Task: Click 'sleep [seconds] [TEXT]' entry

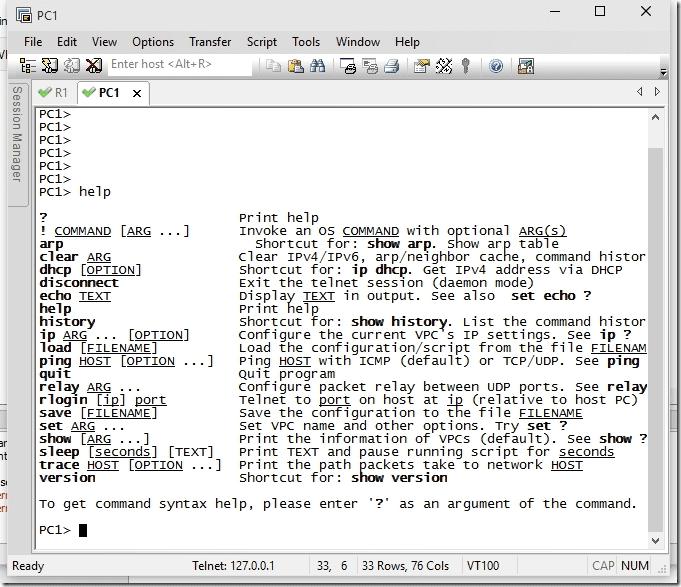Action: pyautogui.click(x=126, y=452)
